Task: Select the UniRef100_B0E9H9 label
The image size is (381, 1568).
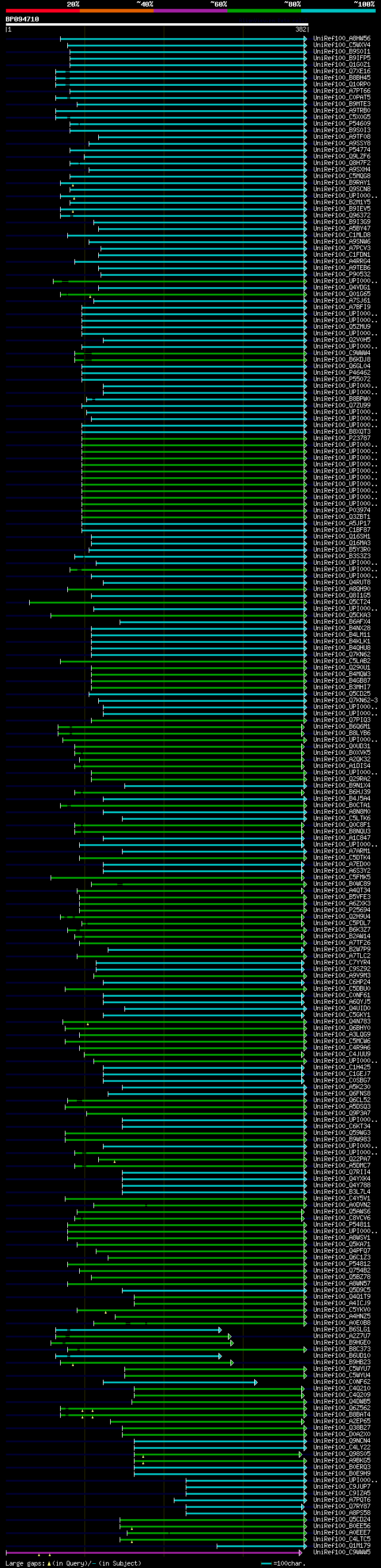Action: point(342,1474)
